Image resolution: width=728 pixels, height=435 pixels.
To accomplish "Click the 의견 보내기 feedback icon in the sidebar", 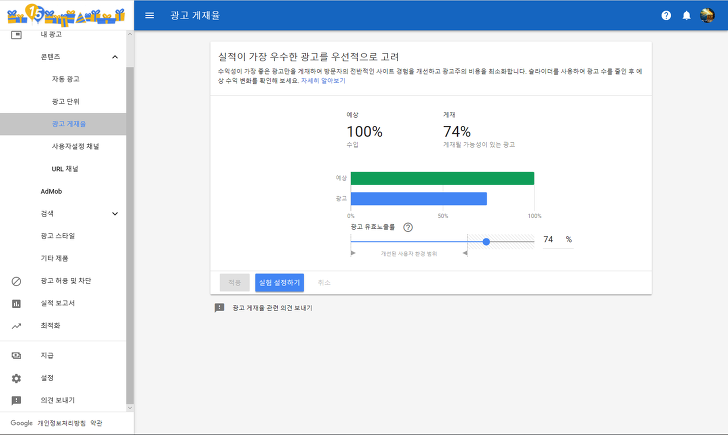I will tap(16, 401).
